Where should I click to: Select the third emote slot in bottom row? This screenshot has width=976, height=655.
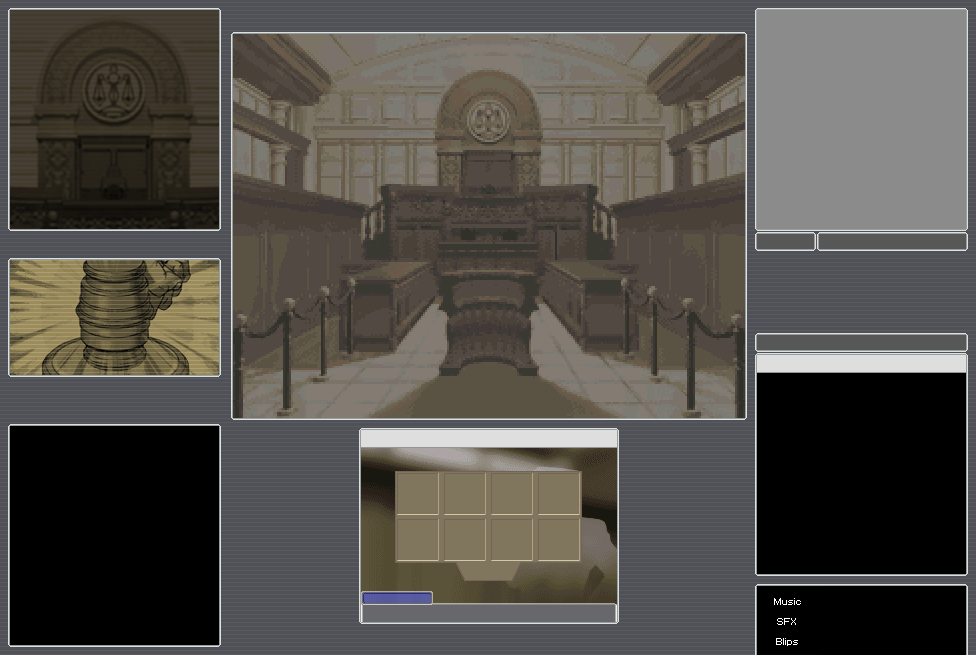511,539
